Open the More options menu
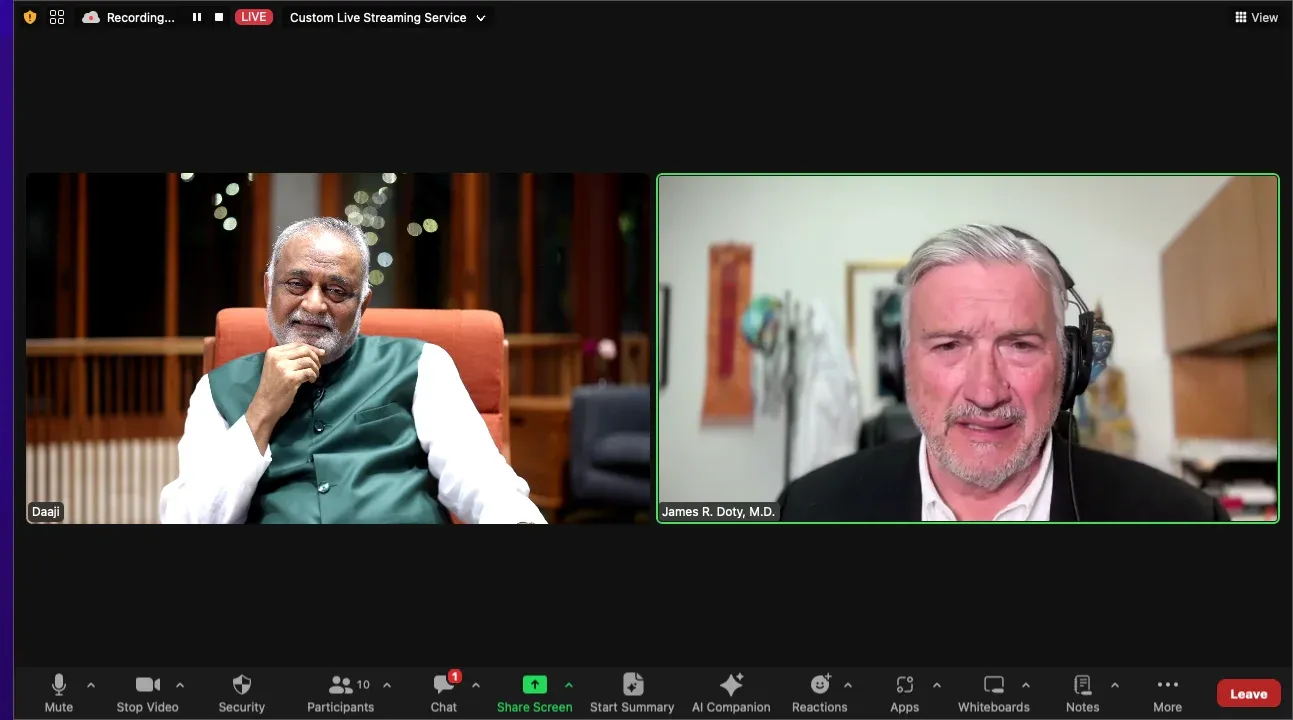Screen dimensions: 1293x720 (x=1167, y=693)
